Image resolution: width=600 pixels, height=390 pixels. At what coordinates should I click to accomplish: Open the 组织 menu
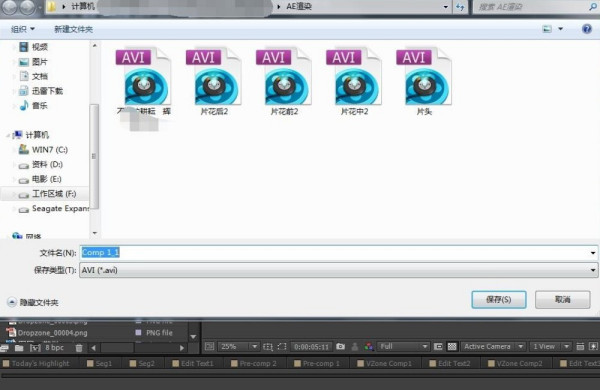click(23, 29)
